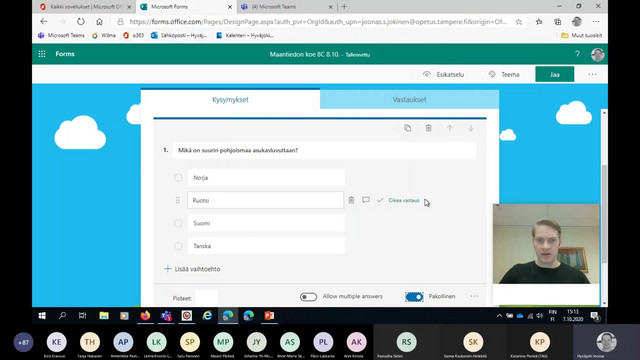Add option with Lisää vaihtoehto
Viewport: 640px width, 360px height.
point(192,269)
